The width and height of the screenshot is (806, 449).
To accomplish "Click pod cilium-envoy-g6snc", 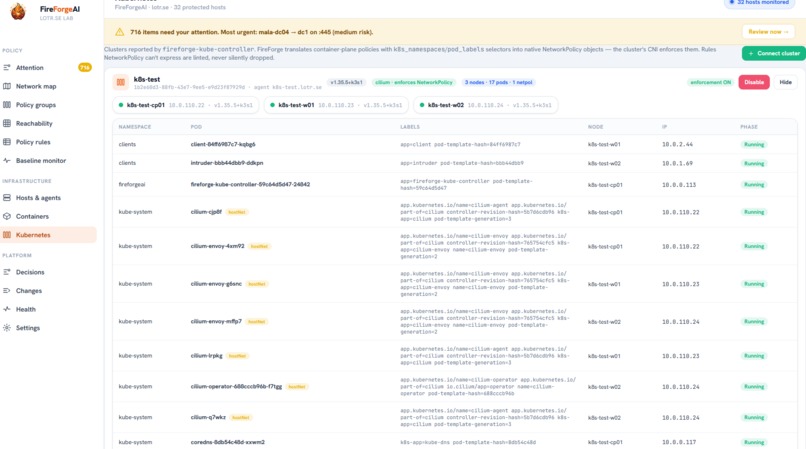I will click(x=216, y=284).
